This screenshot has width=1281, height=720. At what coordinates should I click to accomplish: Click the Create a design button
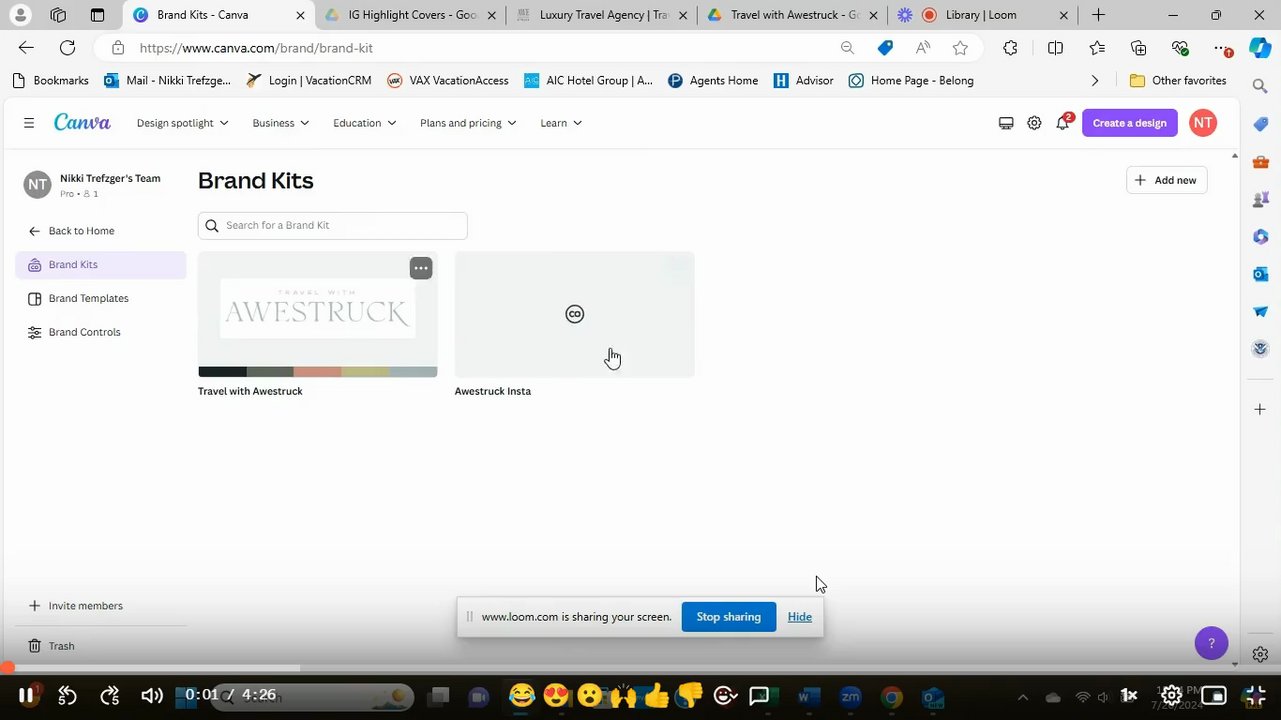pos(1129,123)
